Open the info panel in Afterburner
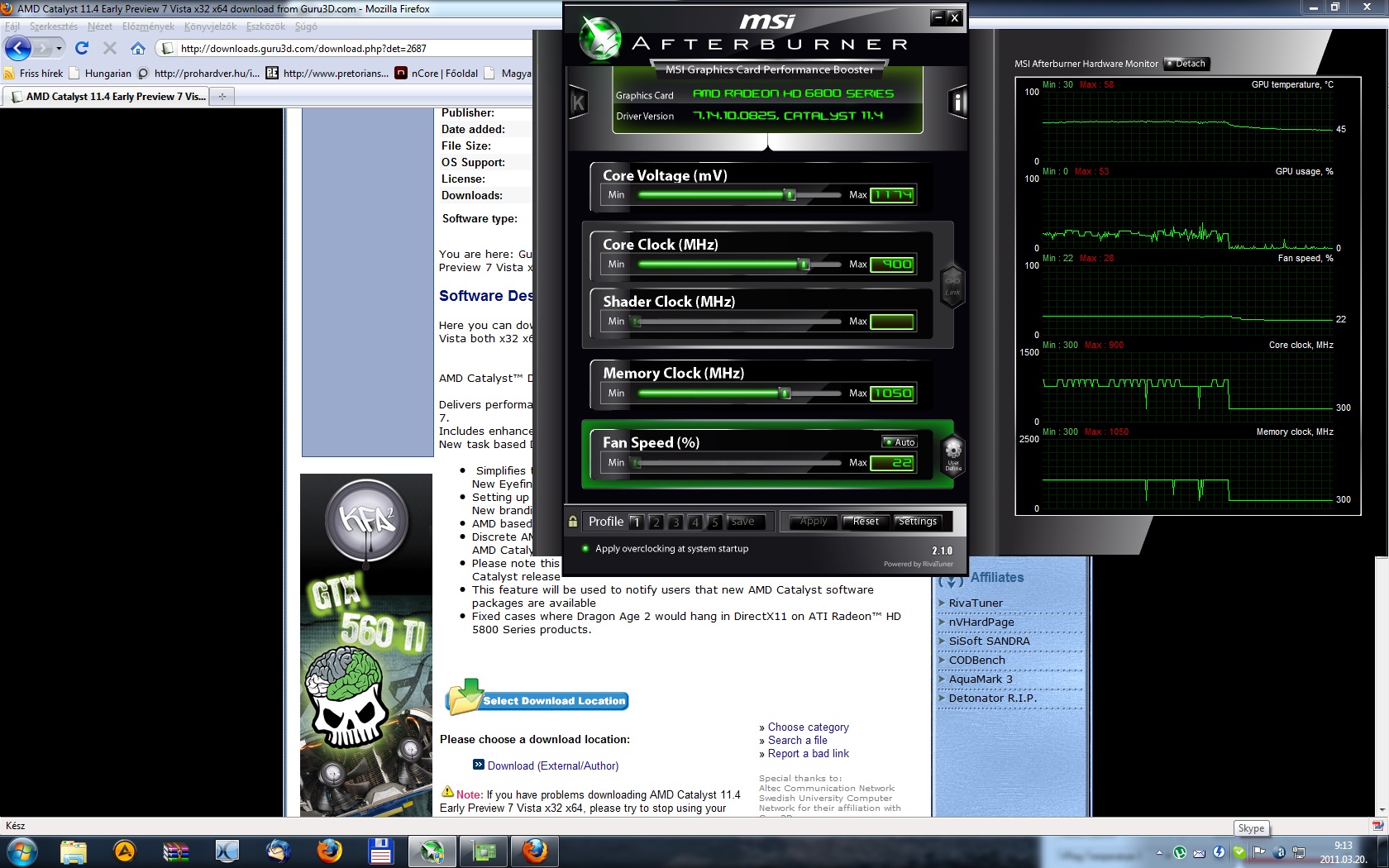 coord(957,103)
